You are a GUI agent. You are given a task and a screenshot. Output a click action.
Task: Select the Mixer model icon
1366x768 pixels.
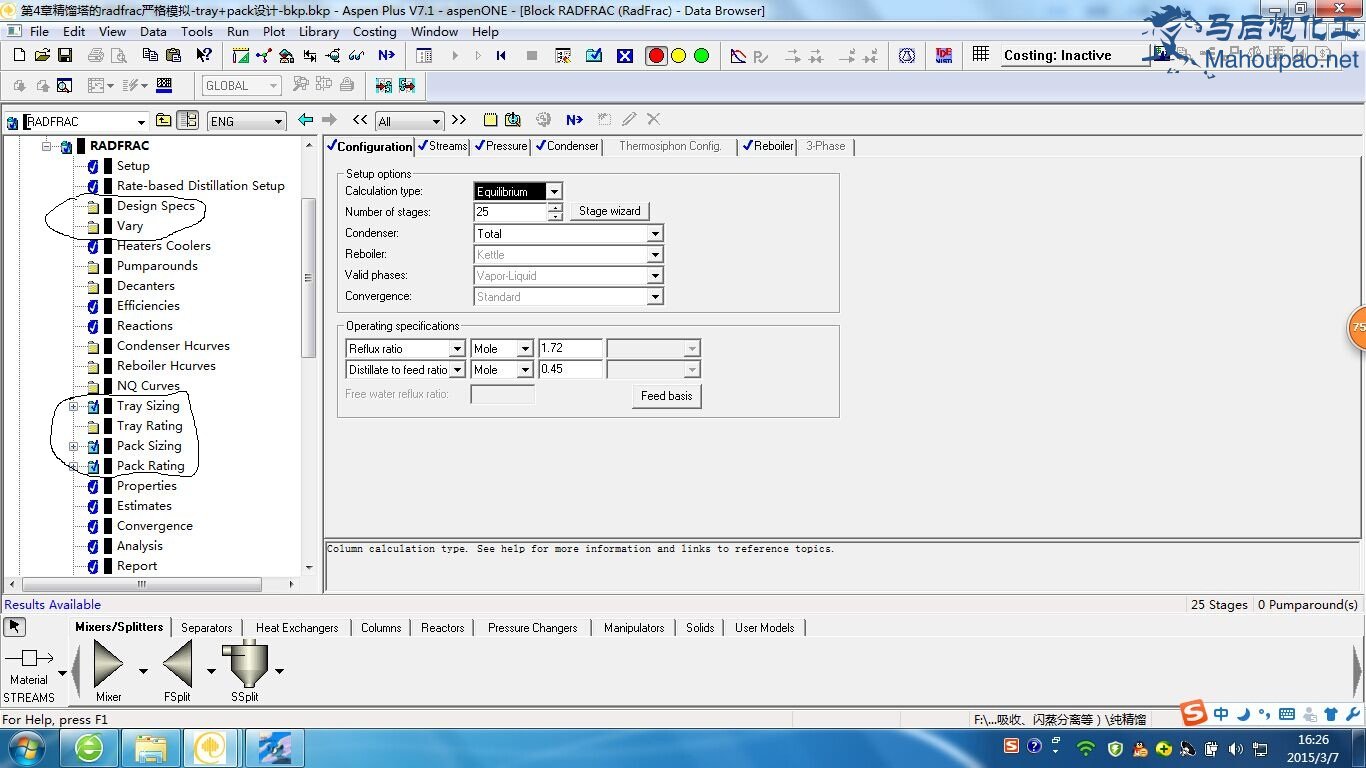tap(108, 664)
